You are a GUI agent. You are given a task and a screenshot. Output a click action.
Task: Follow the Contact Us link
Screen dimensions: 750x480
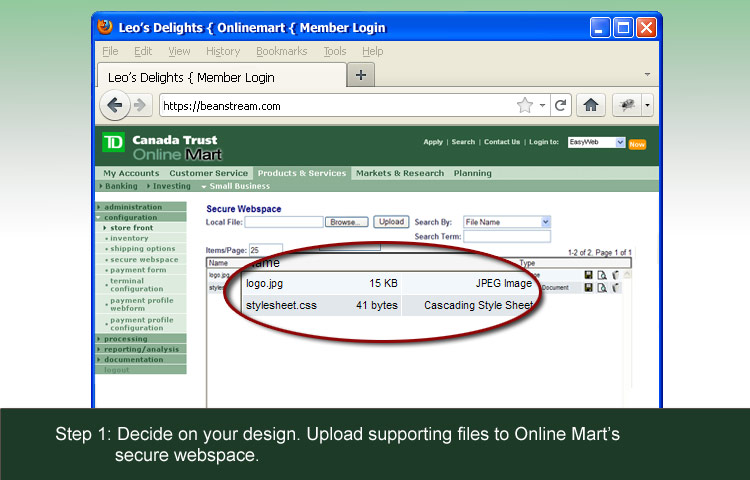[x=502, y=142]
